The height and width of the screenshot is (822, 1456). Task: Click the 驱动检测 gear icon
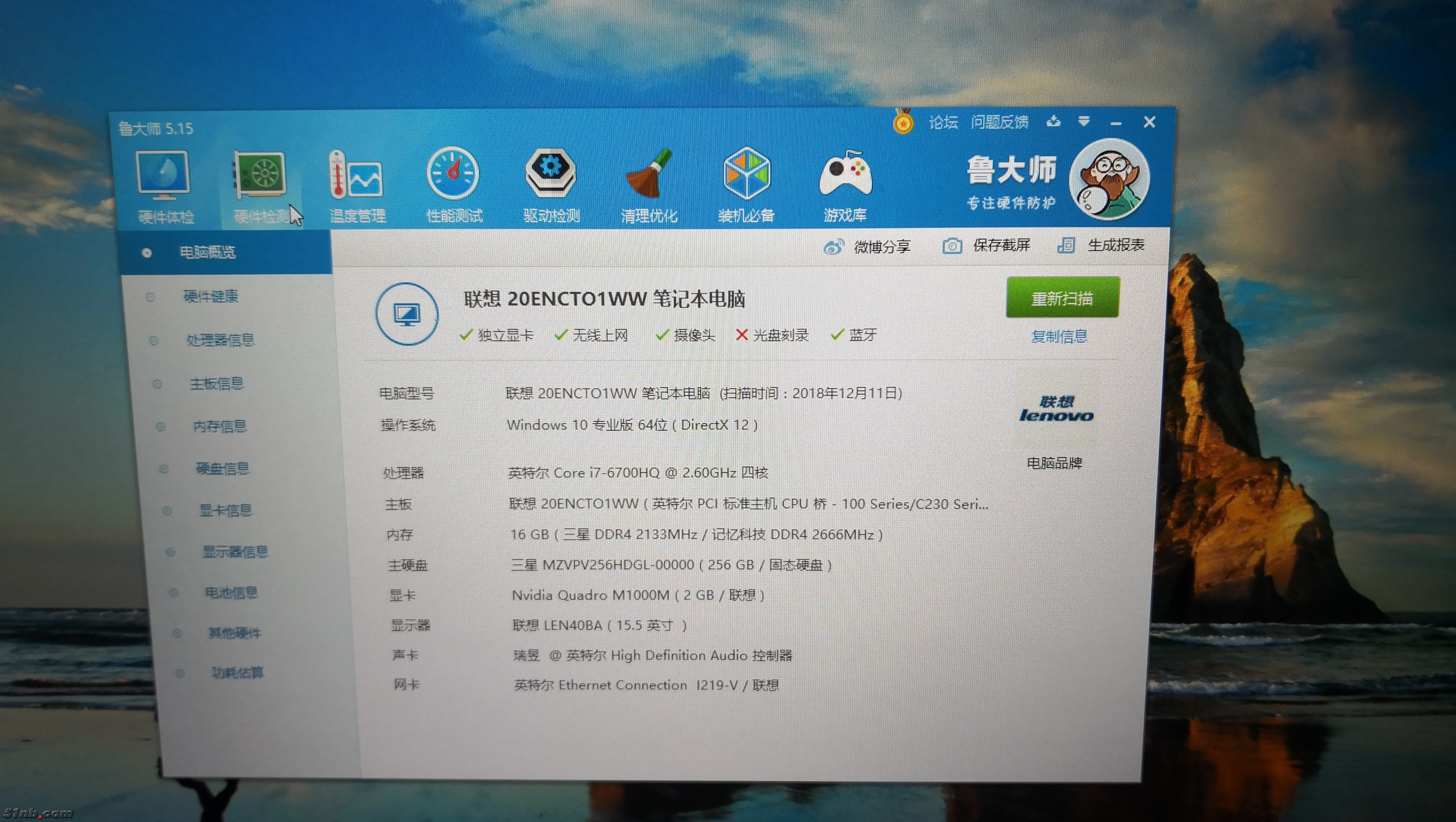pos(550,172)
